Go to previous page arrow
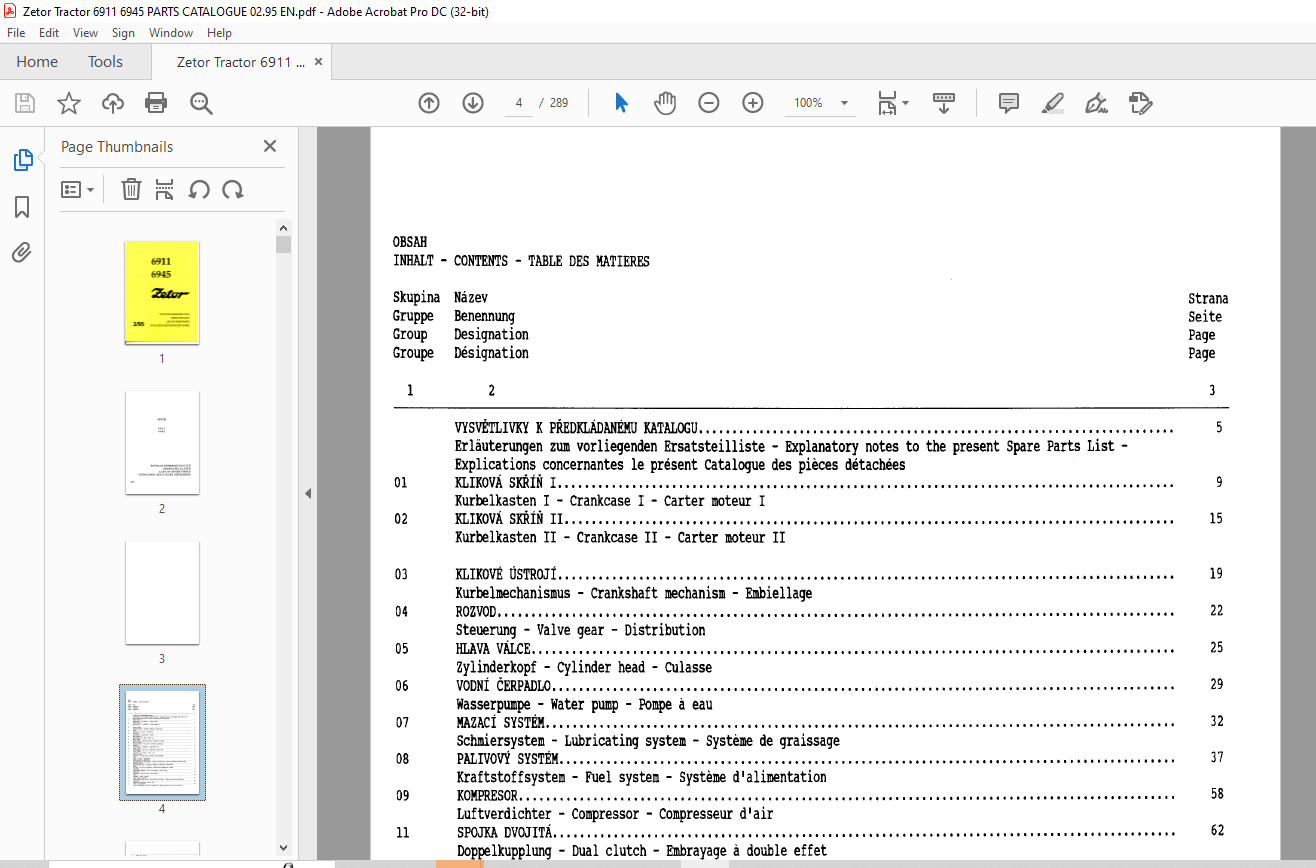This screenshot has width=1316, height=868. 429,103
